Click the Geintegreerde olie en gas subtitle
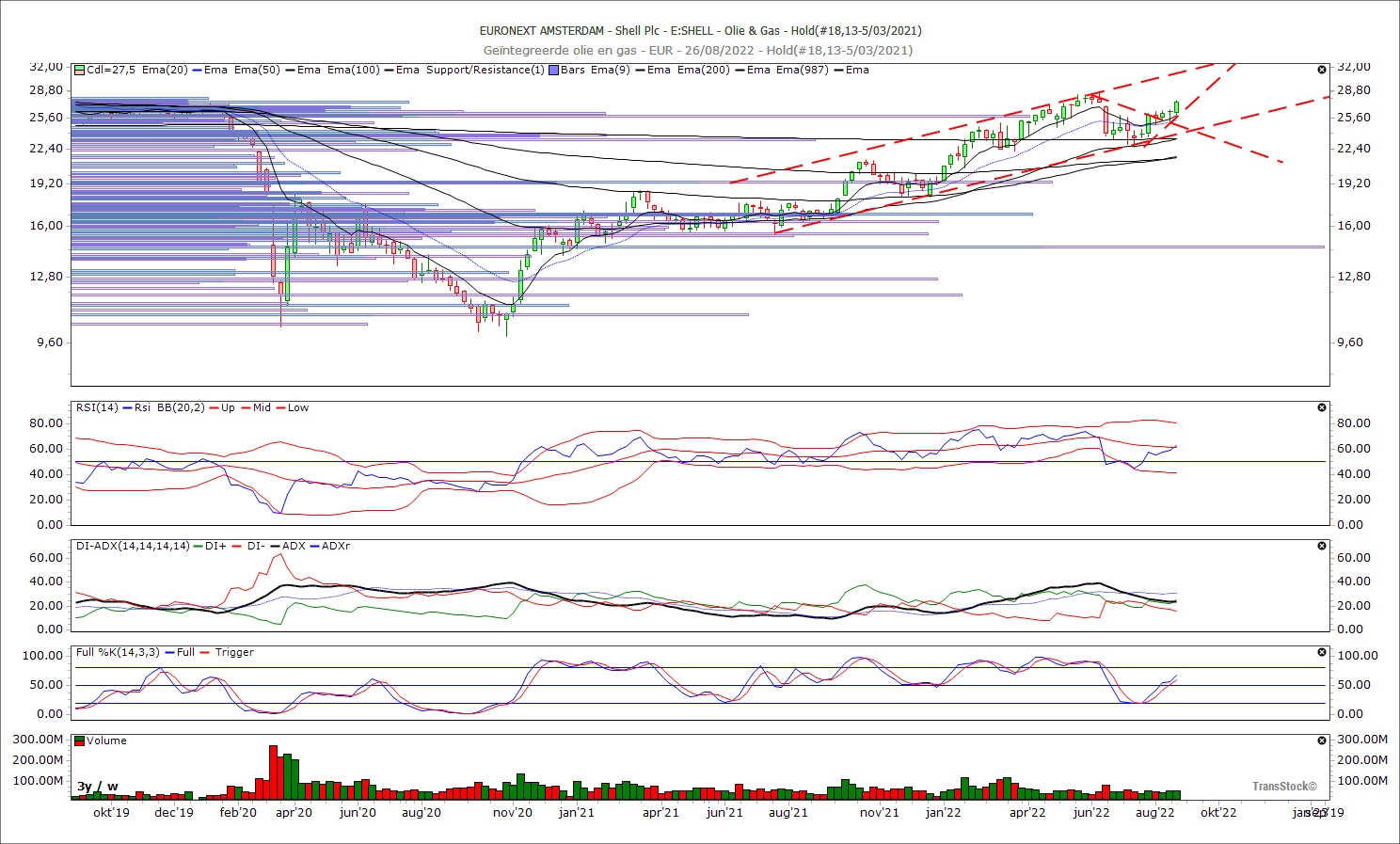The height and width of the screenshot is (844, 1400). click(x=698, y=50)
